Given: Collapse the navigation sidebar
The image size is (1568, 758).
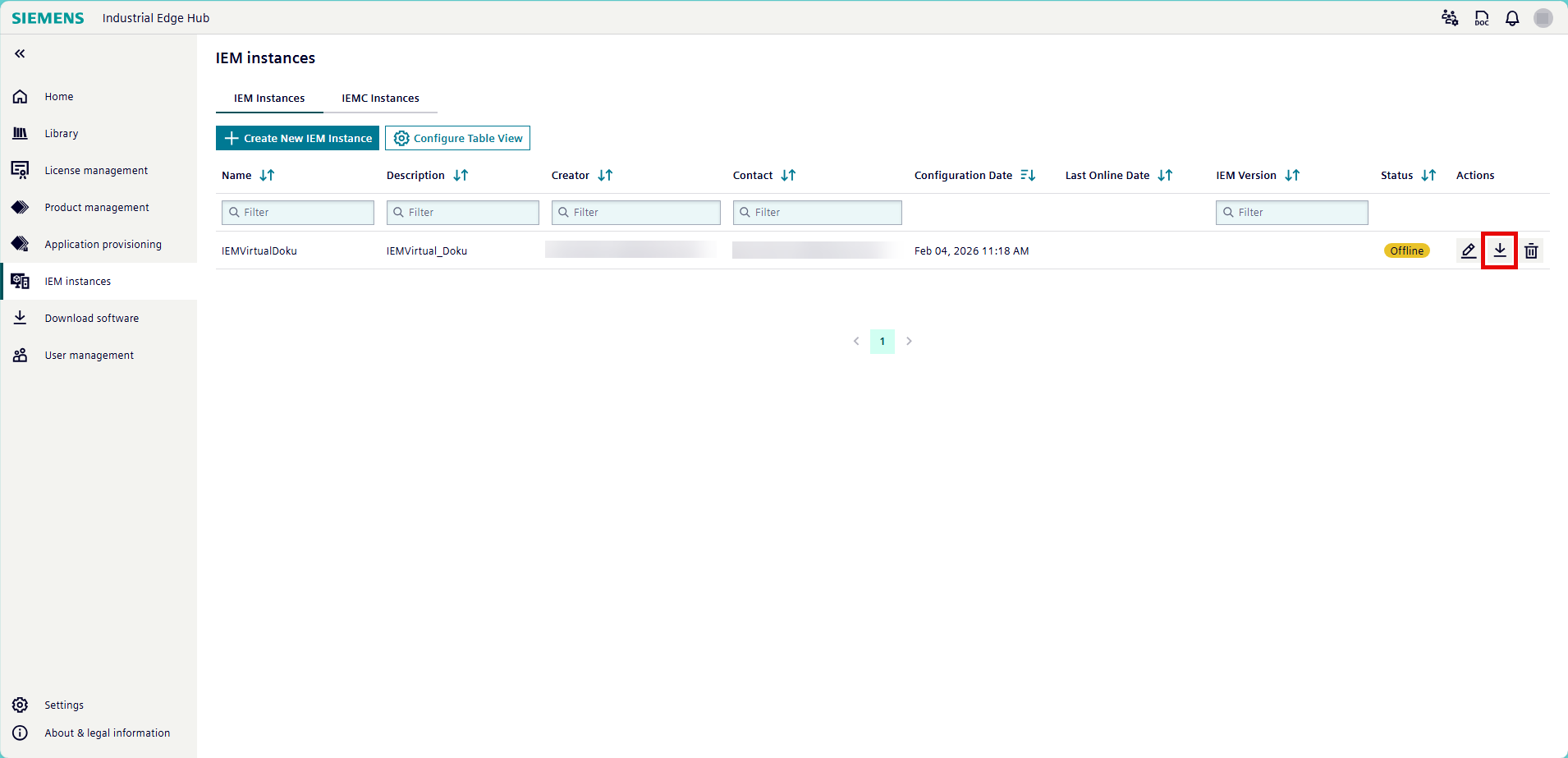Looking at the screenshot, I should 18,53.
